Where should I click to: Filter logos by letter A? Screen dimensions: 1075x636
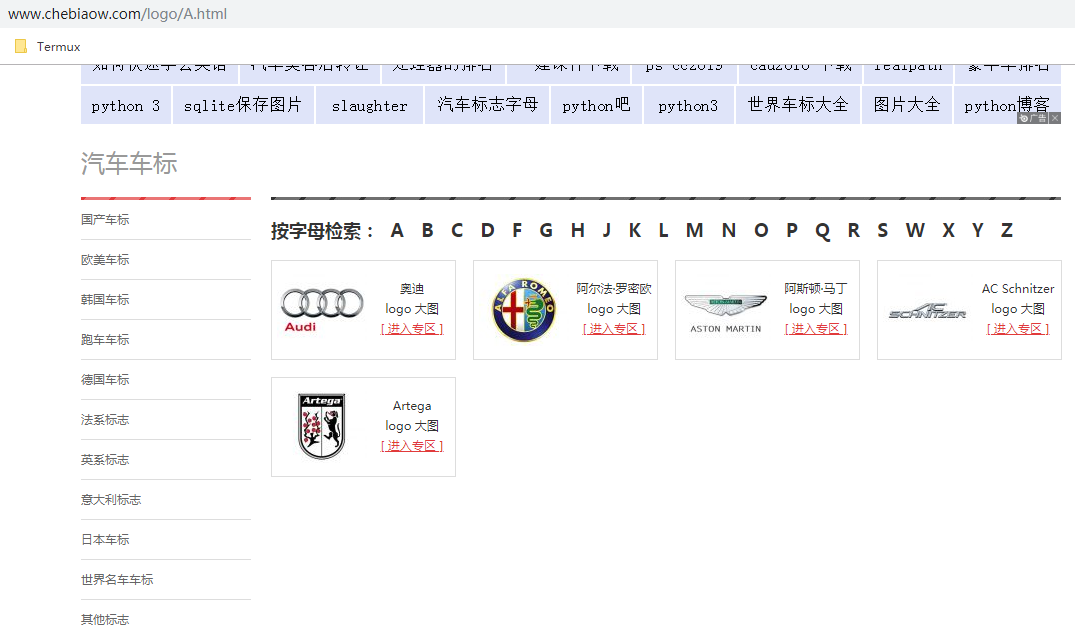[x=397, y=230]
